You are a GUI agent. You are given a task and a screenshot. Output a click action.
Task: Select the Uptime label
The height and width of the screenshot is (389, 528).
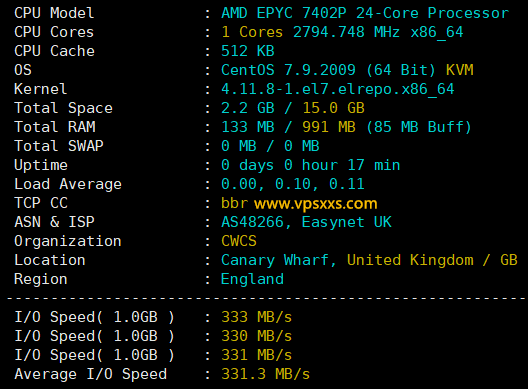coord(41,165)
